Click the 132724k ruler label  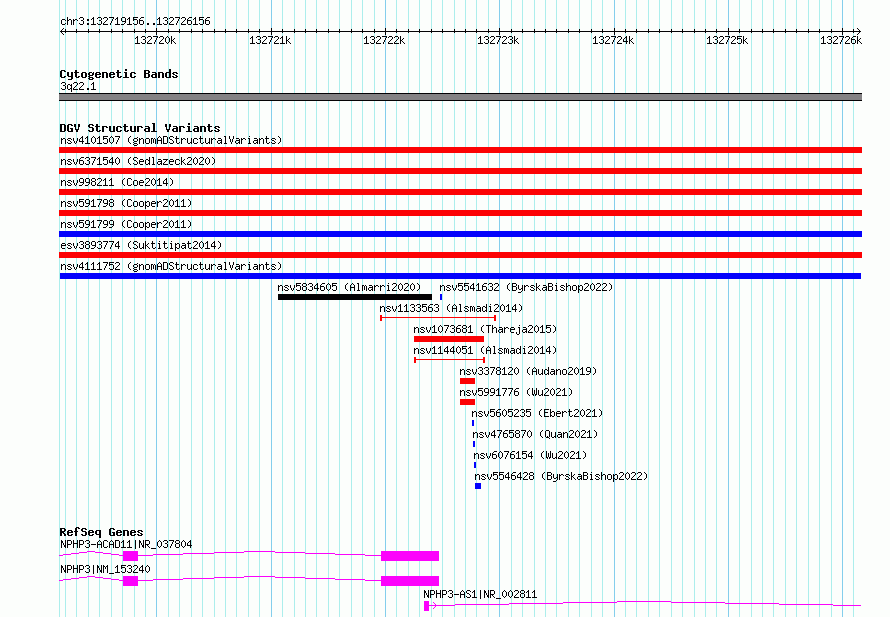tap(613, 40)
